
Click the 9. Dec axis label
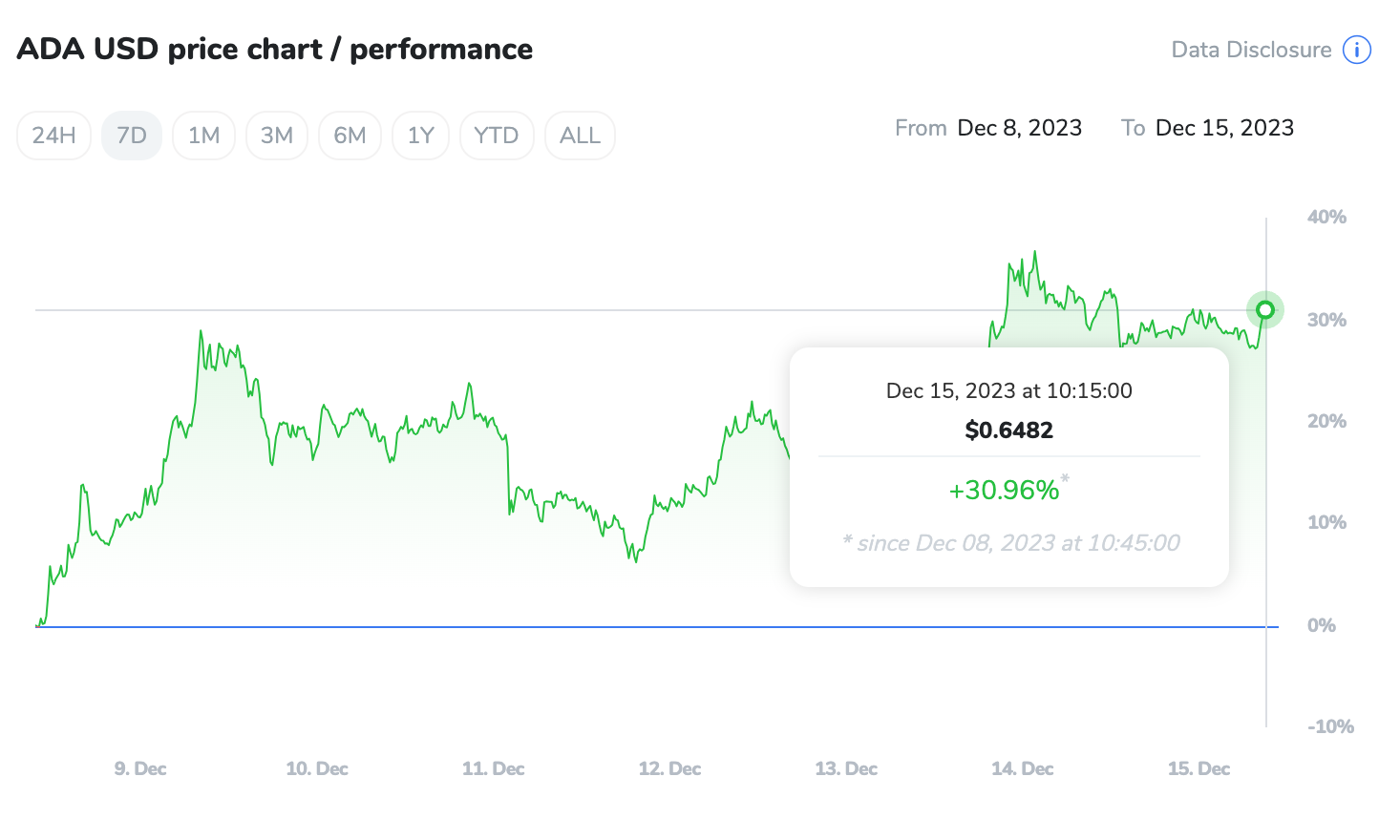point(139,768)
